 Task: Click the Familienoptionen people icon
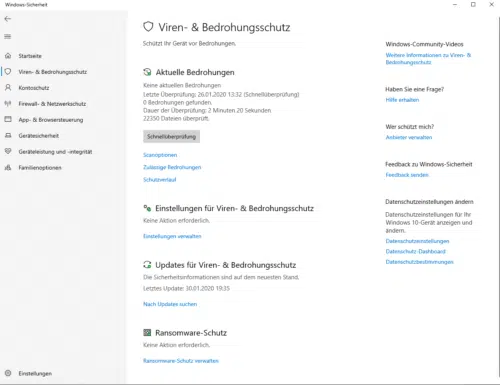pyautogui.click(x=8, y=167)
